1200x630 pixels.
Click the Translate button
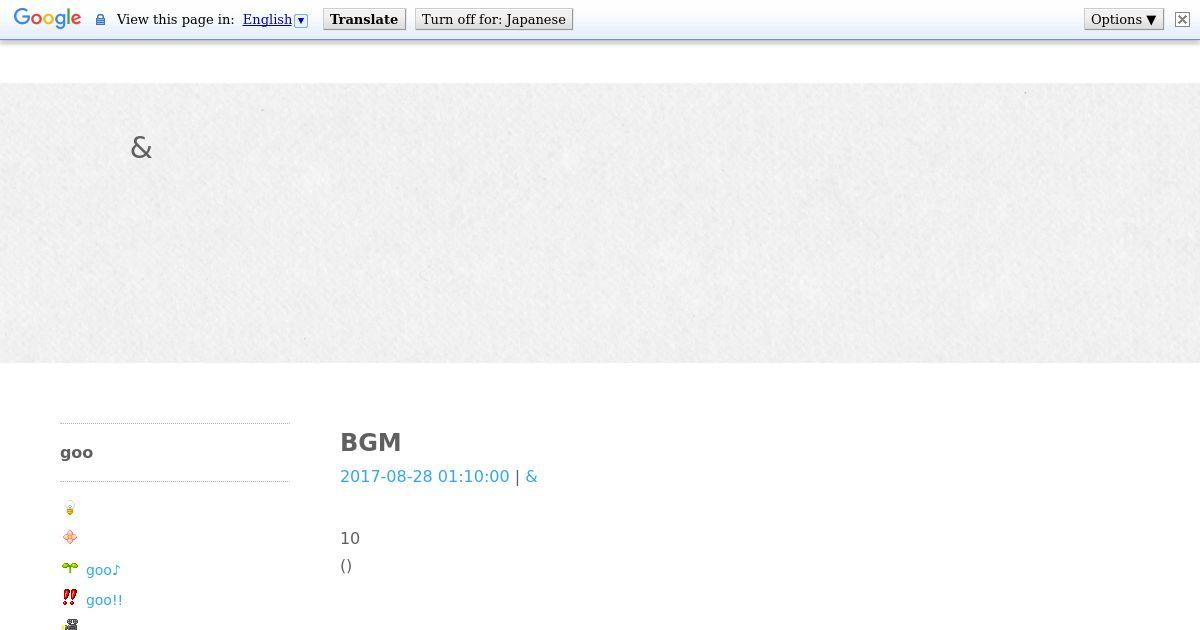(364, 19)
